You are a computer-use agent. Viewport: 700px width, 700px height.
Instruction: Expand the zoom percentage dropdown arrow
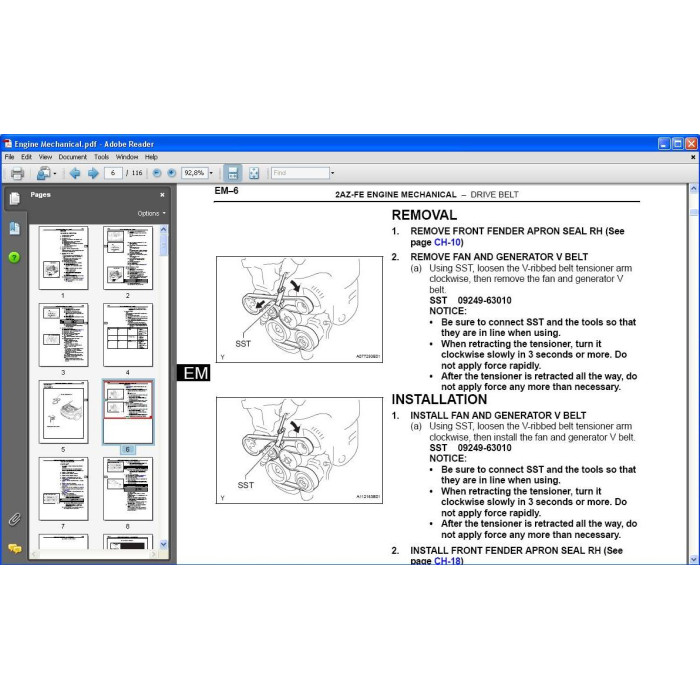(x=211, y=173)
